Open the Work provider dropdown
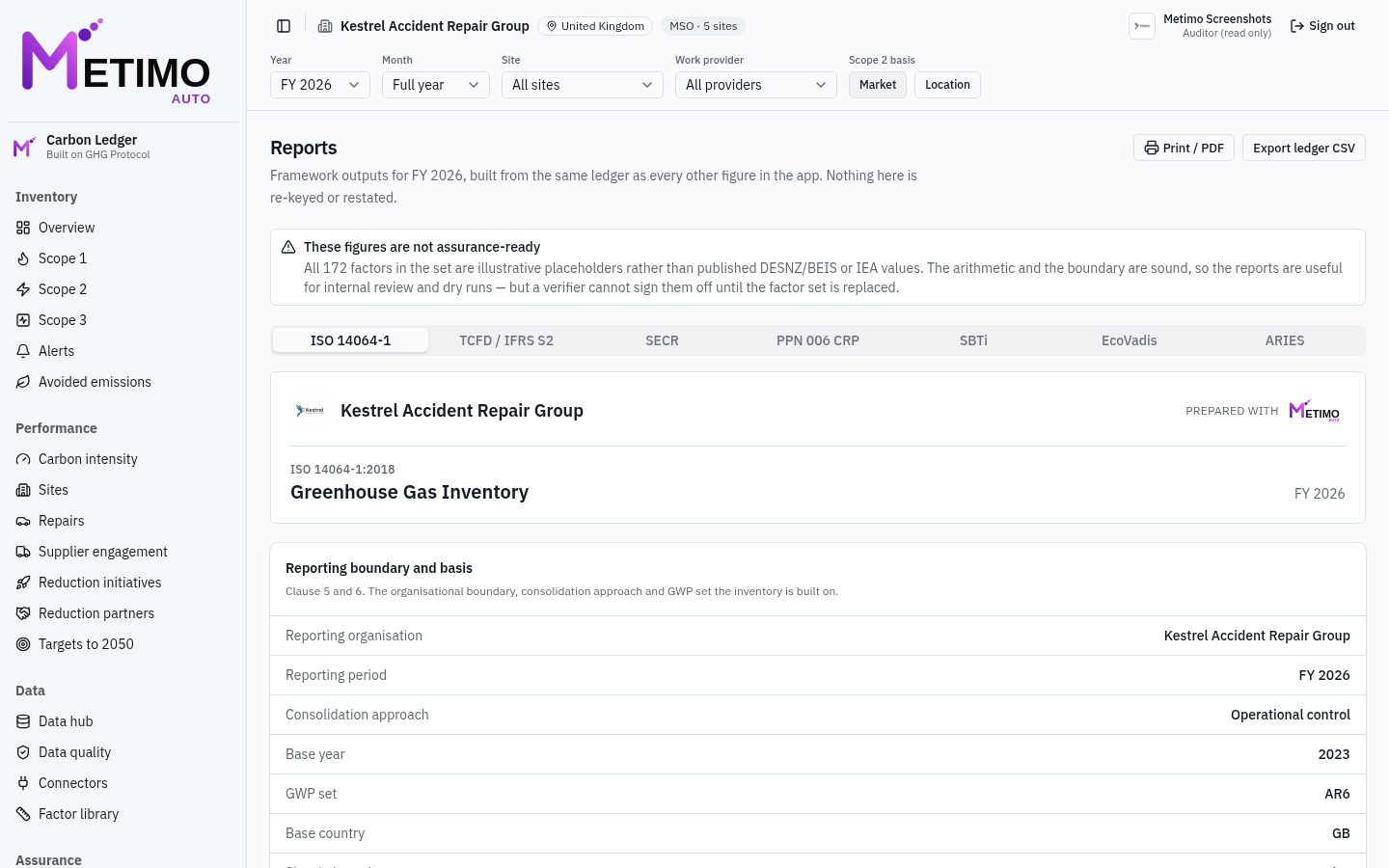Viewport: 1389px width, 868px height. [756, 85]
